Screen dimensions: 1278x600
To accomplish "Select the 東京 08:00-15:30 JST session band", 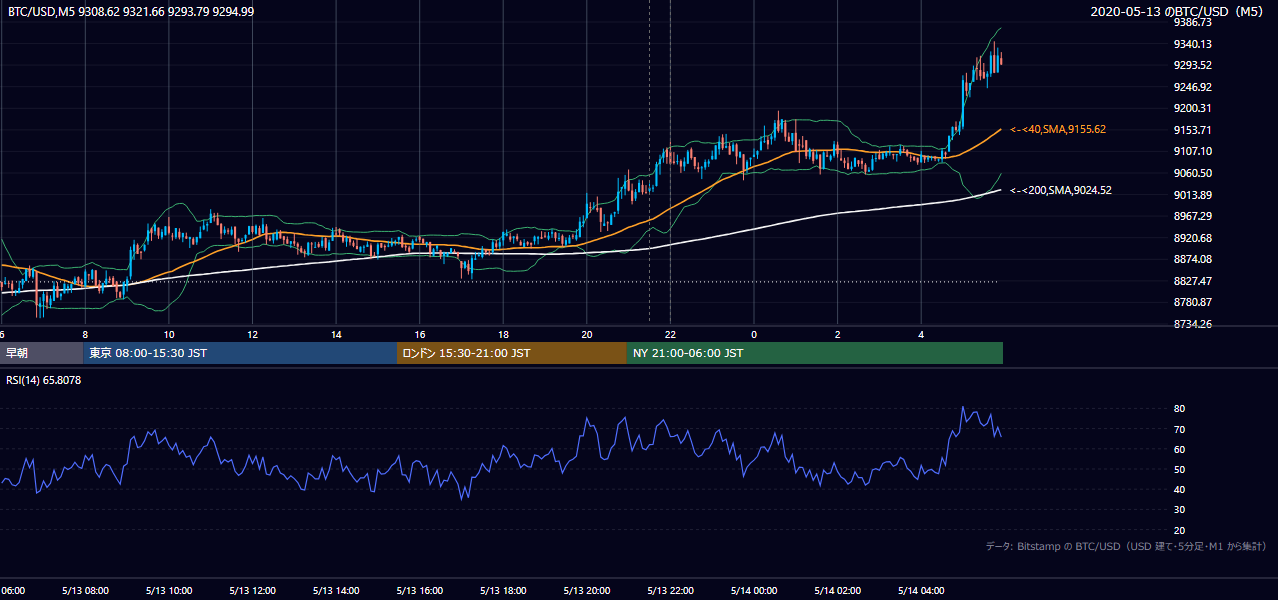I will (x=240, y=353).
